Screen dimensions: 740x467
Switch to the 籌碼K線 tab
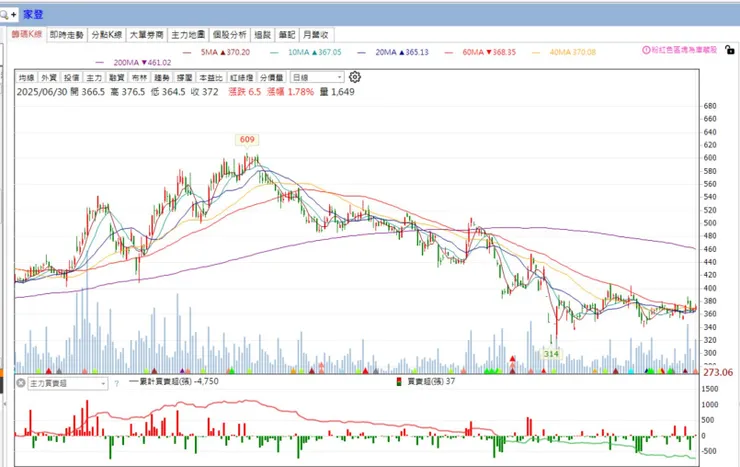point(27,34)
